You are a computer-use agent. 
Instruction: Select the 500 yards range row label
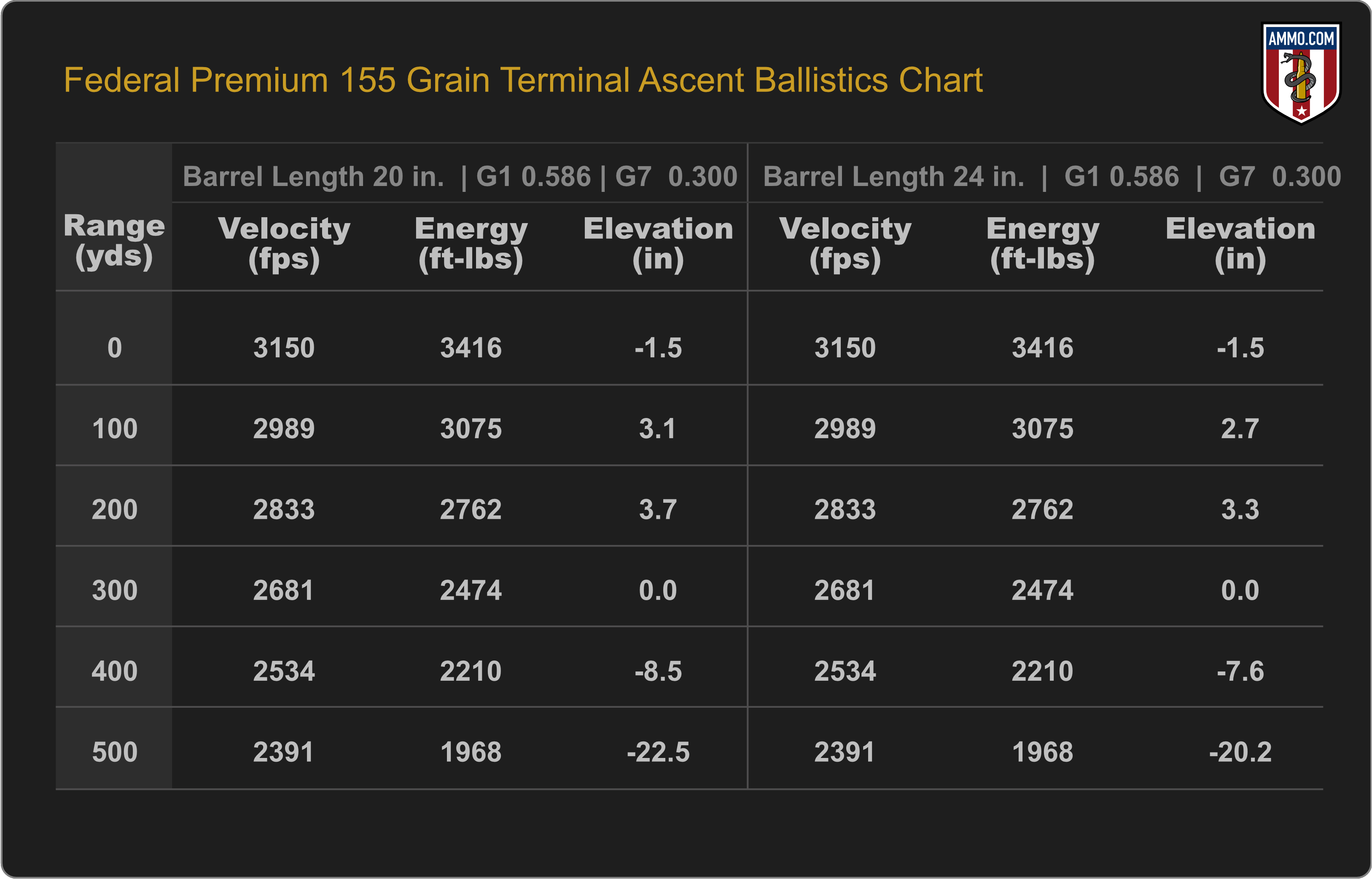tap(114, 752)
